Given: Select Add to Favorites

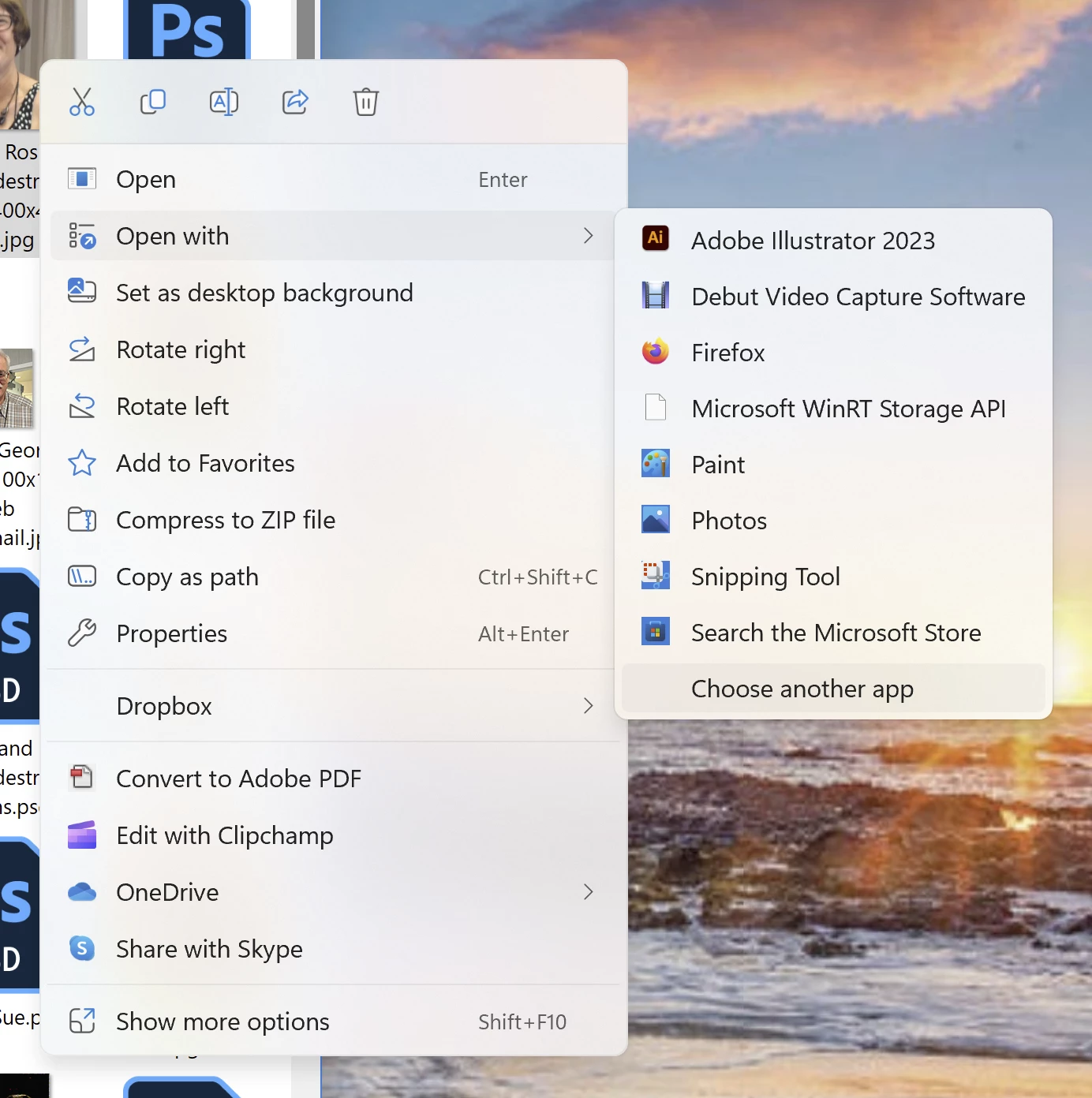Looking at the screenshot, I should [x=334, y=463].
